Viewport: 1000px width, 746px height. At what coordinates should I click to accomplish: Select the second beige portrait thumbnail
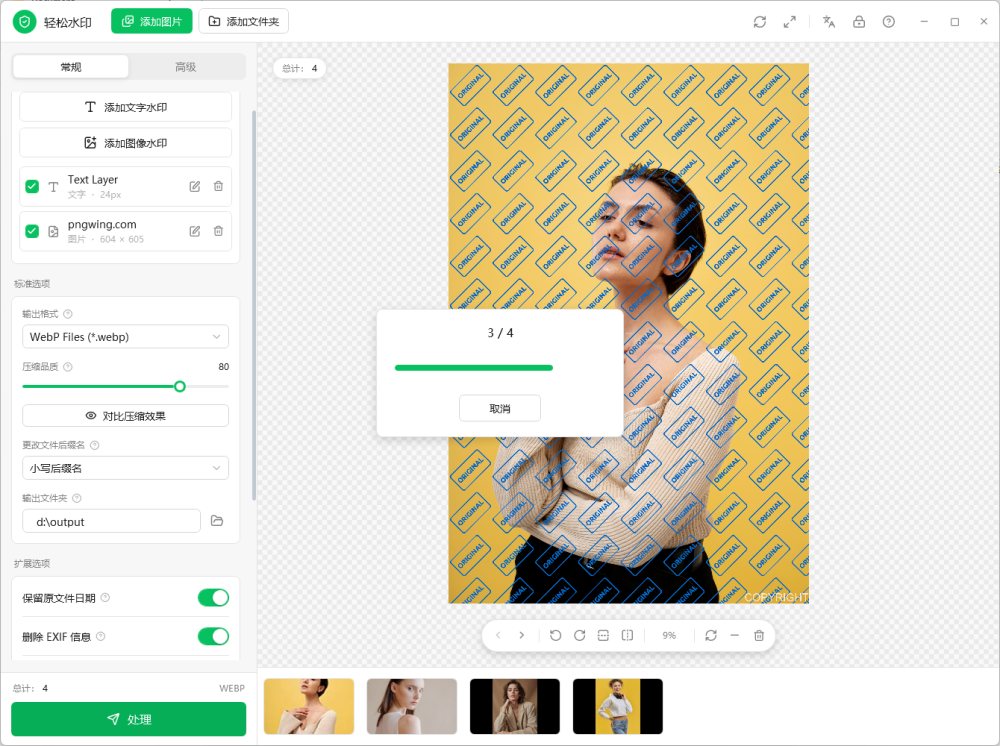(412, 706)
